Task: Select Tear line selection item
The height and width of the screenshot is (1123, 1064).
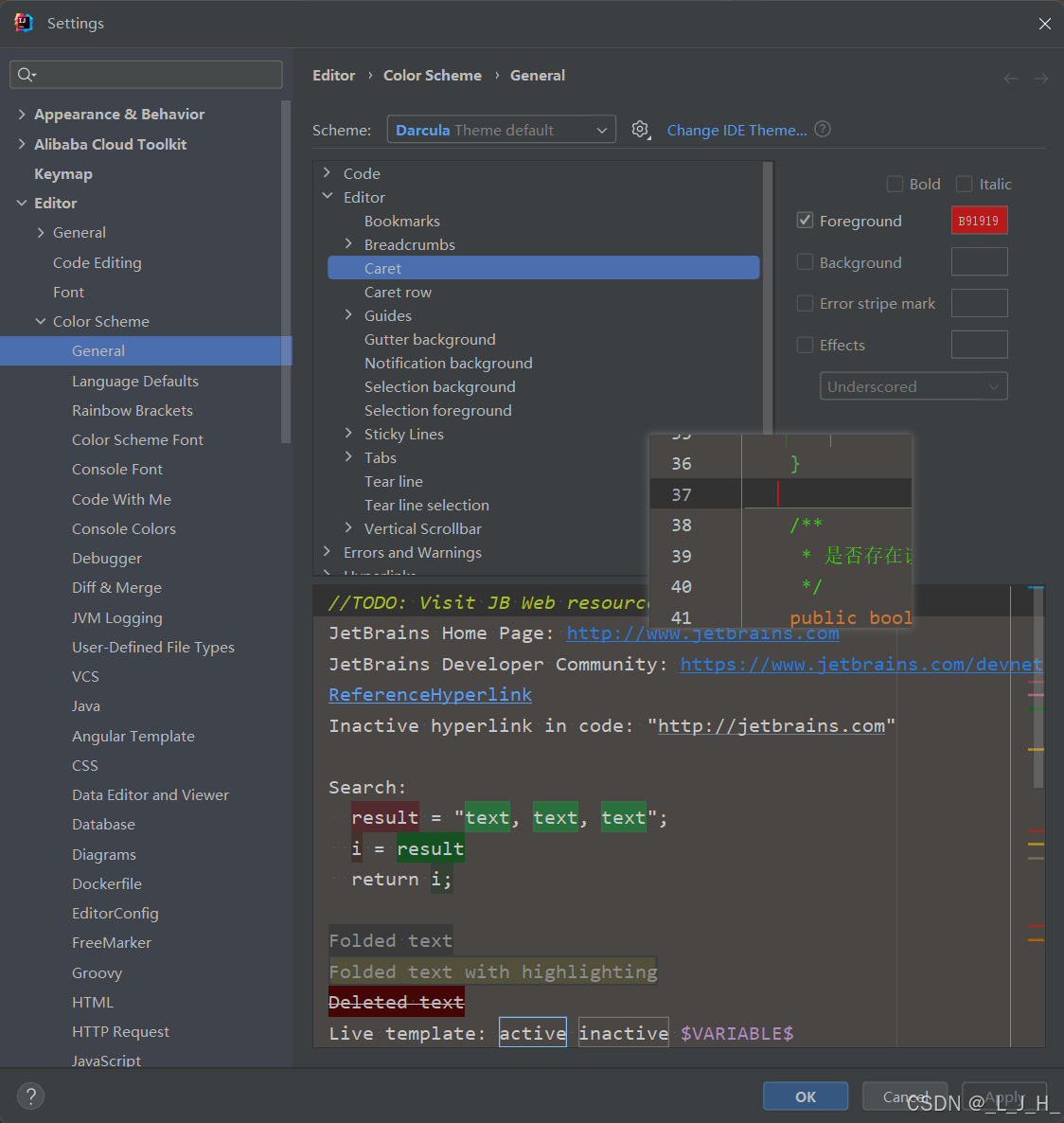Action: (427, 505)
